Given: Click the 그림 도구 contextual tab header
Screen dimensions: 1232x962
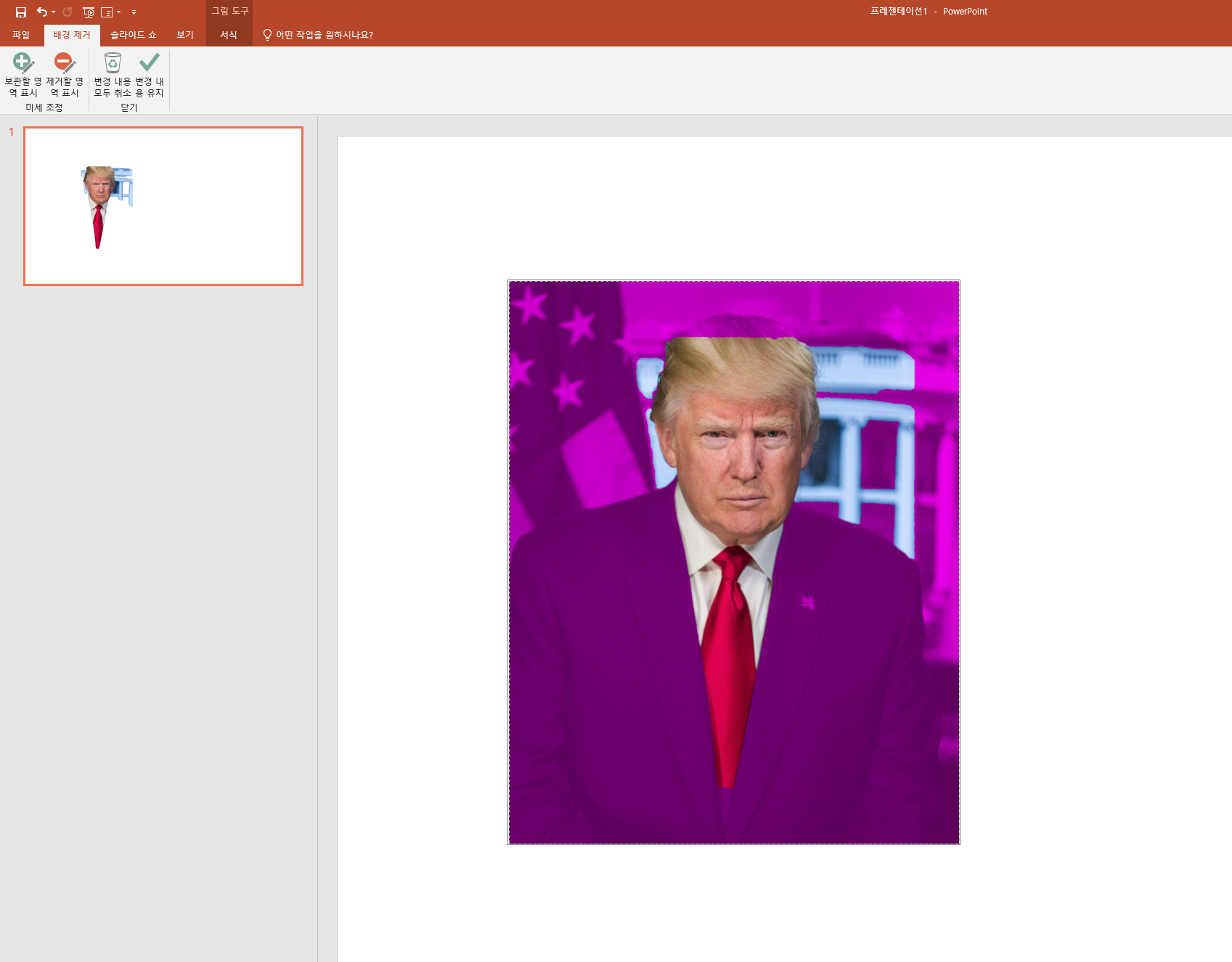Looking at the screenshot, I should 229,11.
